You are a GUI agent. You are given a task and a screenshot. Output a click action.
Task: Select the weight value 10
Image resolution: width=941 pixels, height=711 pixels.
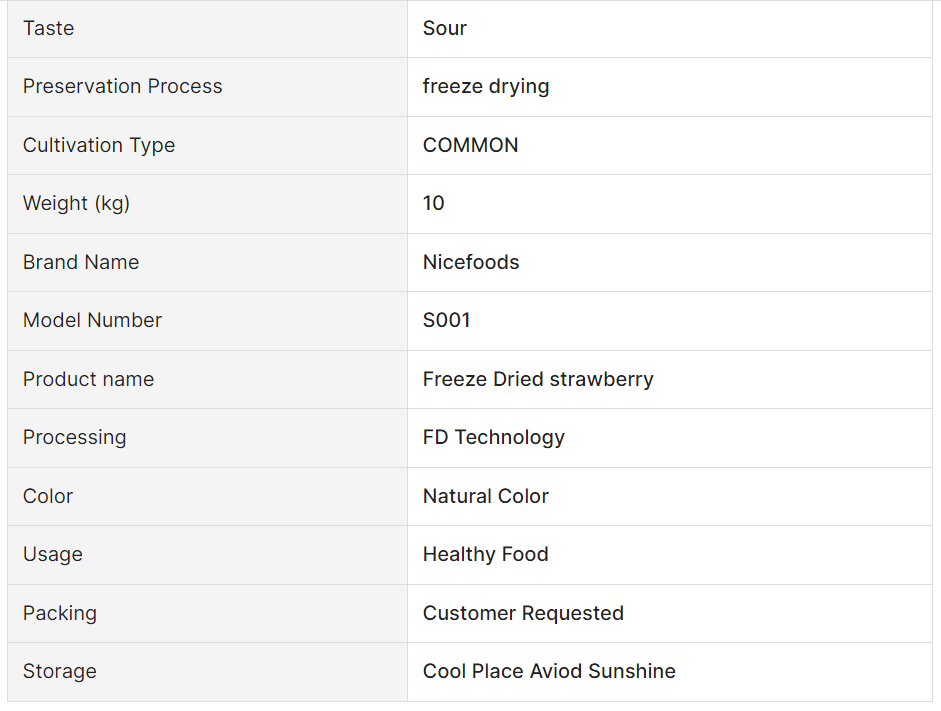(x=433, y=203)
